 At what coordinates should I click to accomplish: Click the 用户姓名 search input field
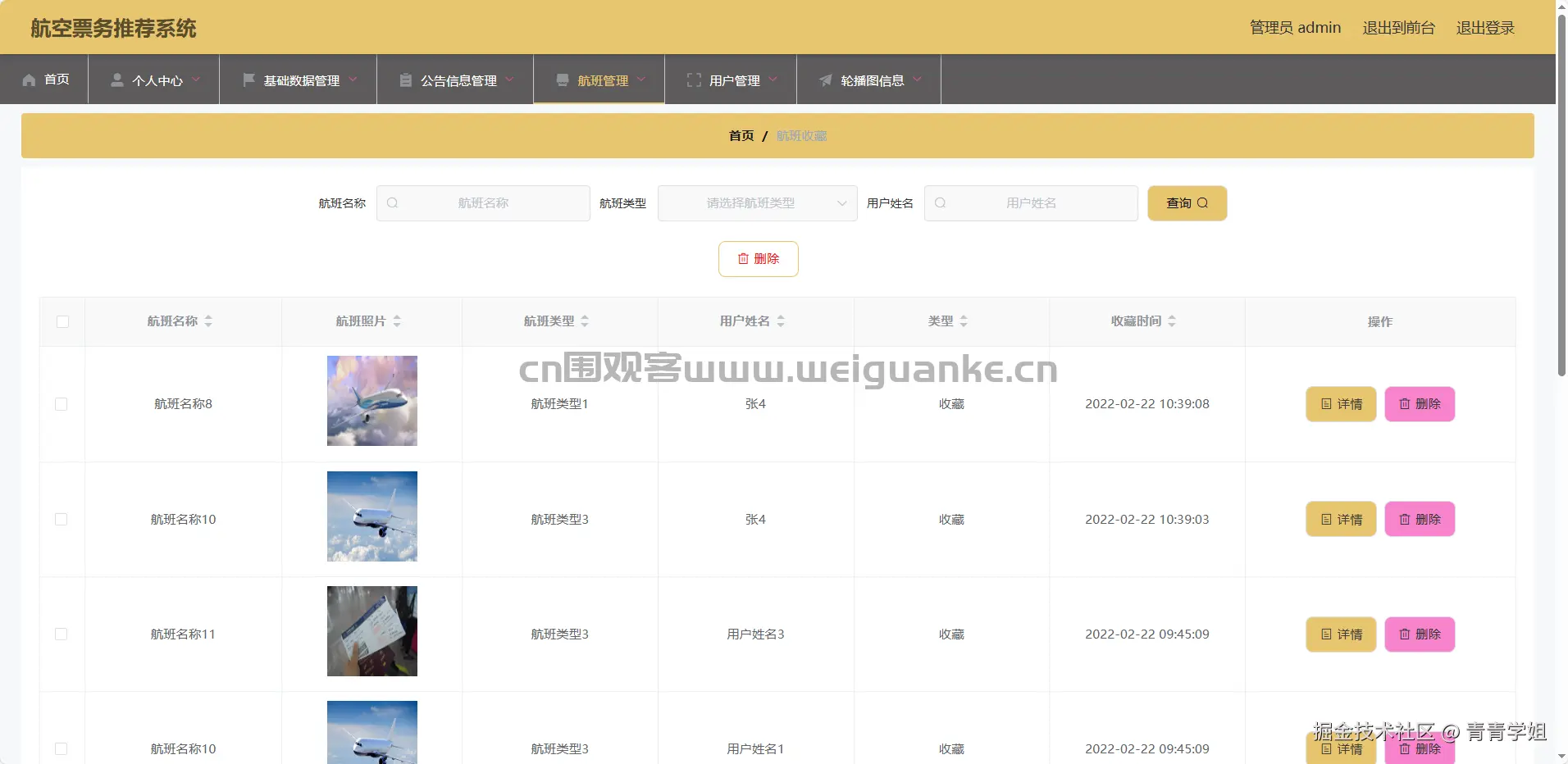click(x=1031, y=203)
